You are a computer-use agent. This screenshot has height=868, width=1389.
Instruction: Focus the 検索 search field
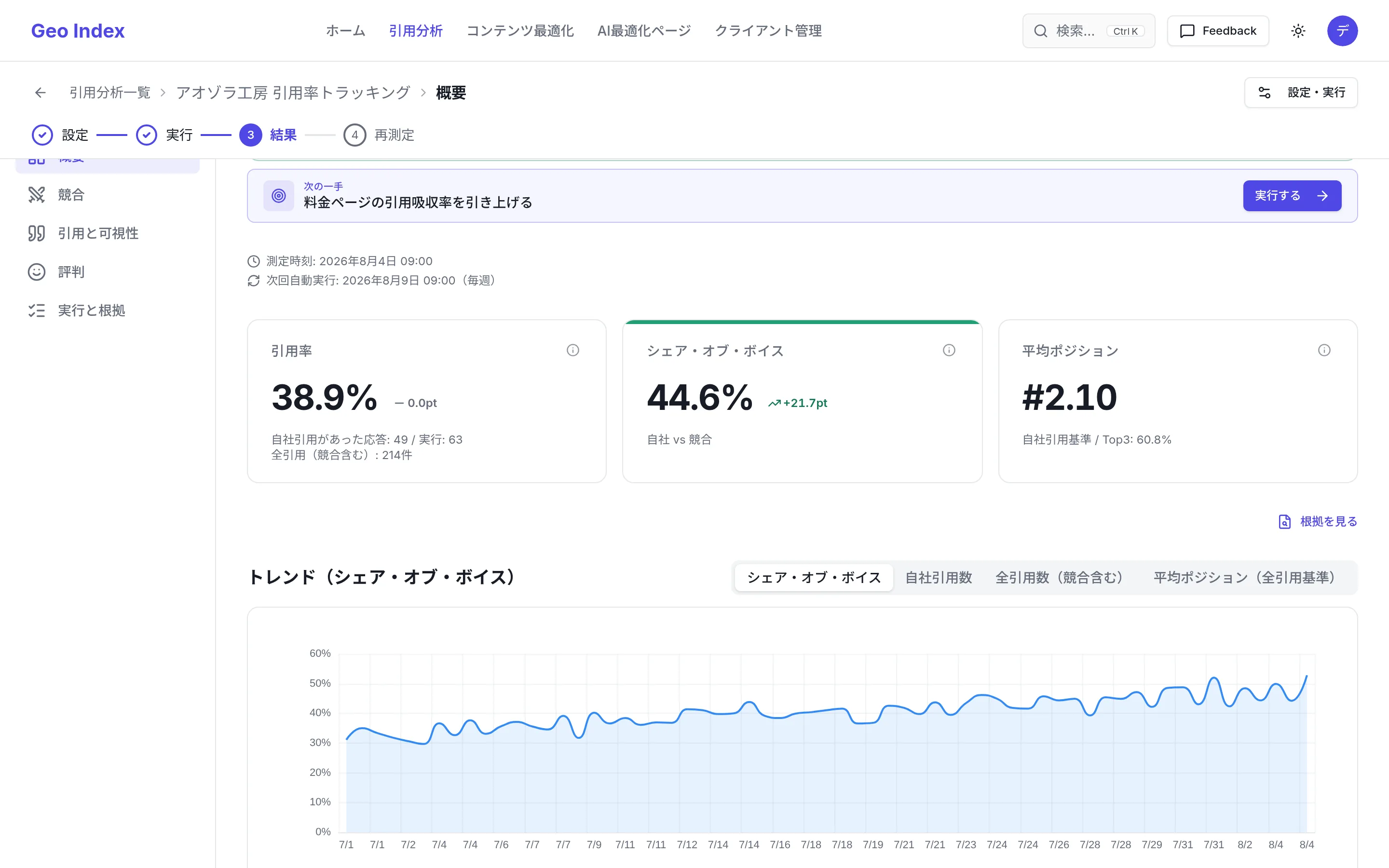click(x=1088, y=31)
